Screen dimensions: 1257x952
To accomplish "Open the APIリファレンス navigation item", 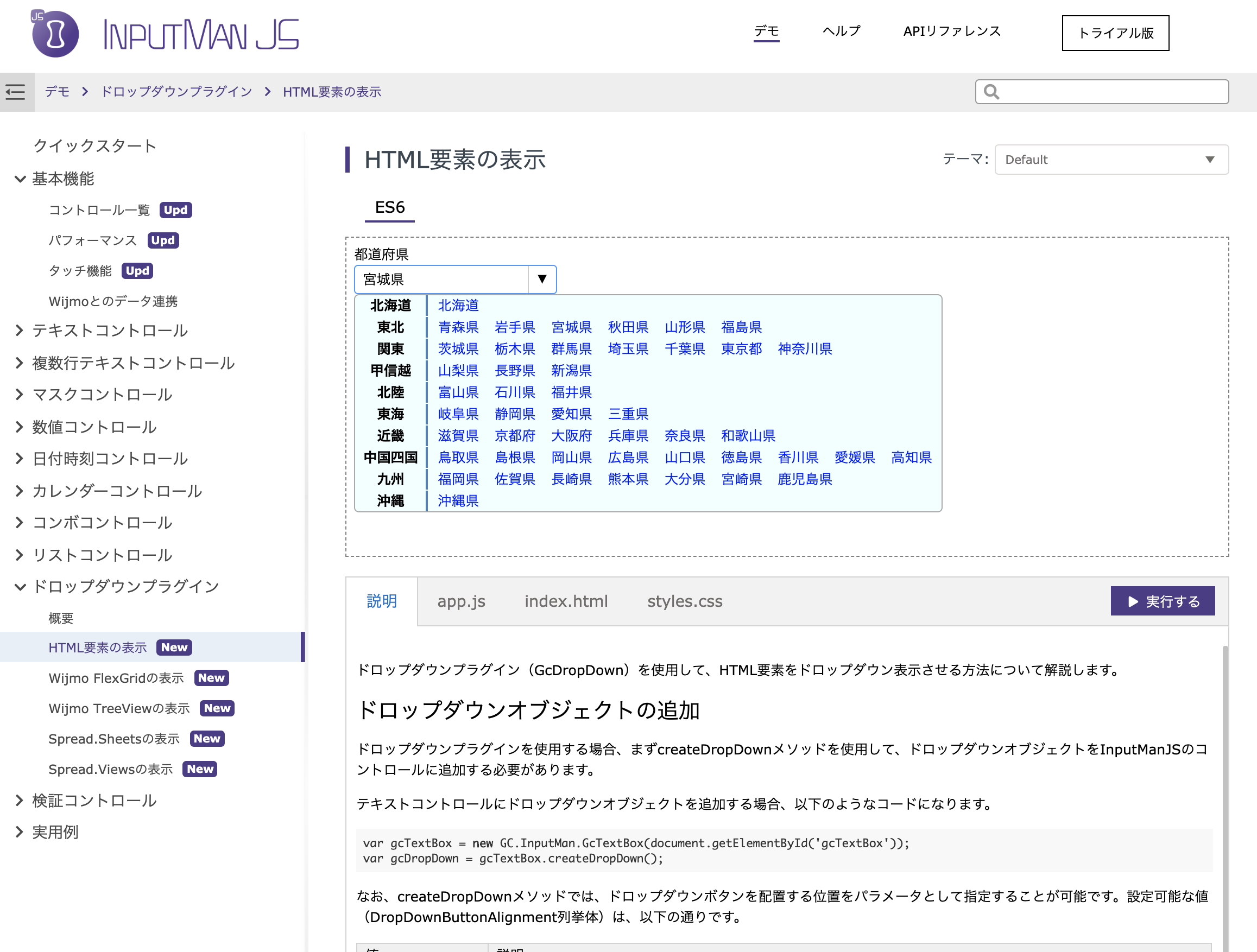I will pyautogui.click(x=952, y=31).
